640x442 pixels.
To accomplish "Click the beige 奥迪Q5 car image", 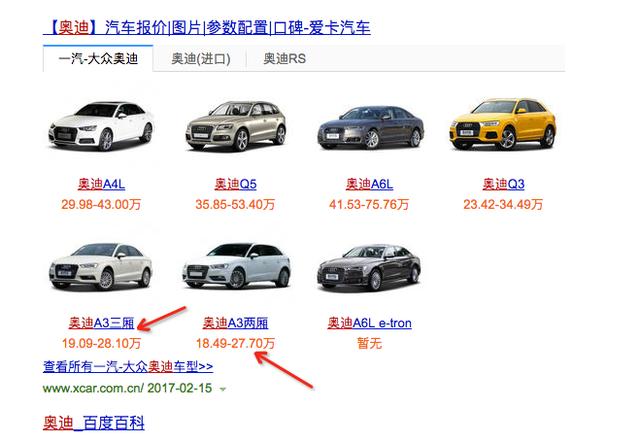I will click(x=236, y=126).
